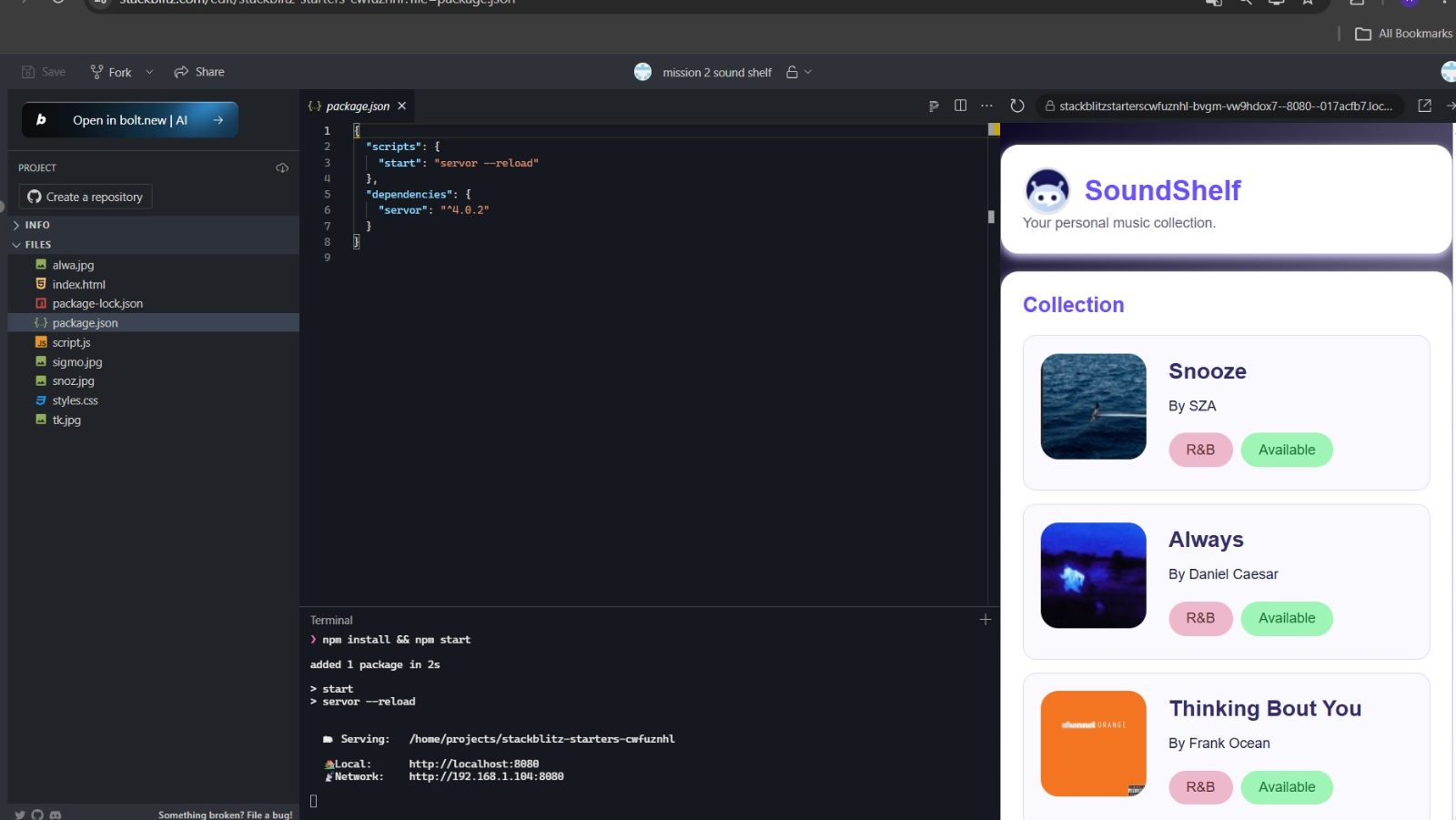Click the Snooze song title

click(x=1208, y=371)
